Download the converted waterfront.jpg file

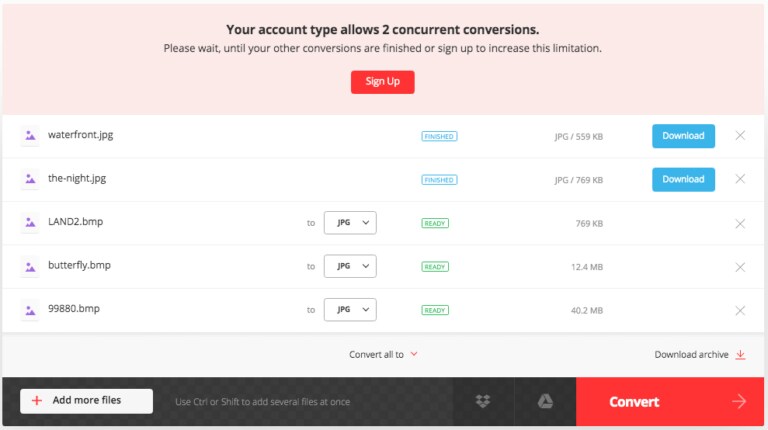683,136
